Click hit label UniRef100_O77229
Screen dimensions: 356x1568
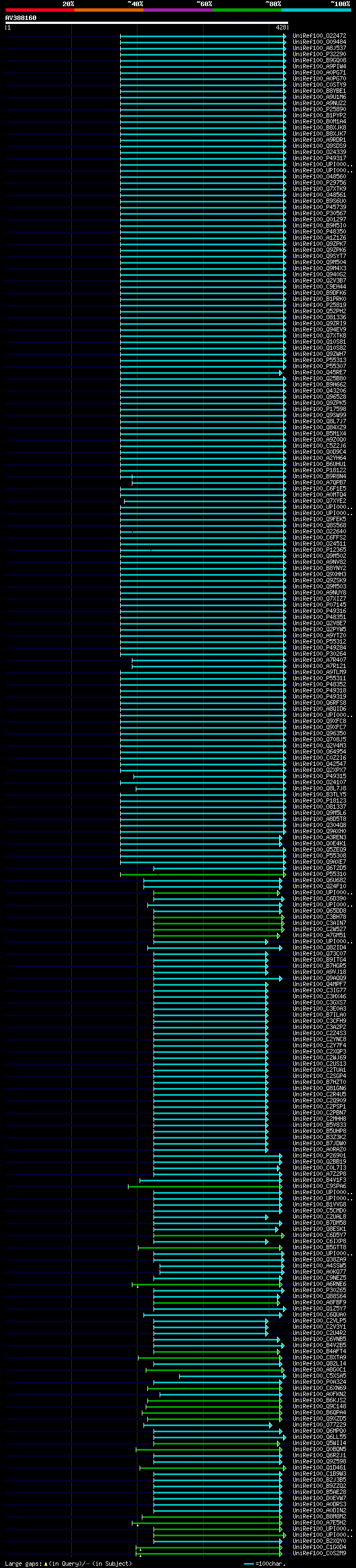click(x=319, y=1424)
